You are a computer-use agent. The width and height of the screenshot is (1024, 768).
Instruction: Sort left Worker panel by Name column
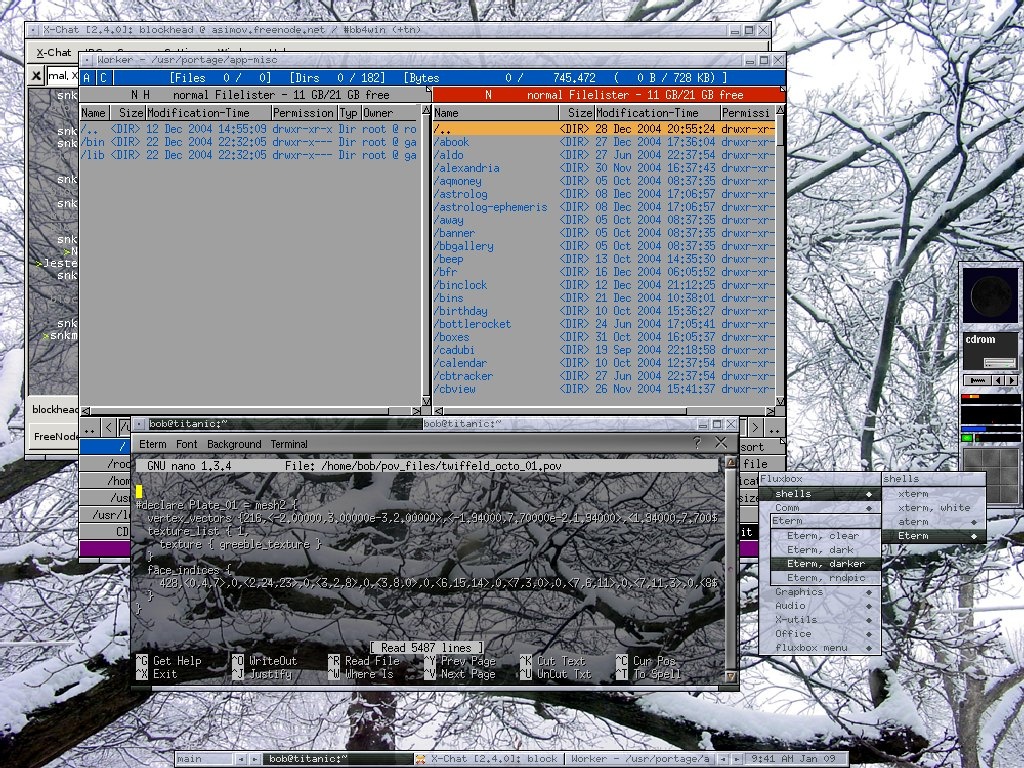[x=93, y=113]
